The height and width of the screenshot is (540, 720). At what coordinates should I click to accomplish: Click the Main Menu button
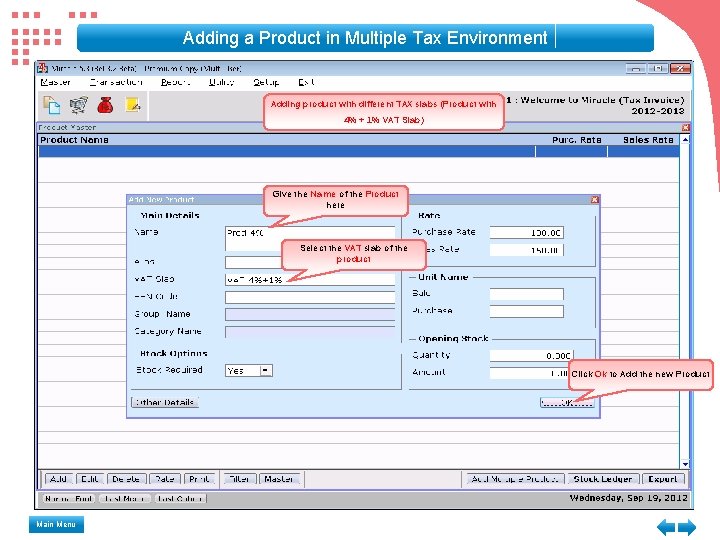(56, 524)
